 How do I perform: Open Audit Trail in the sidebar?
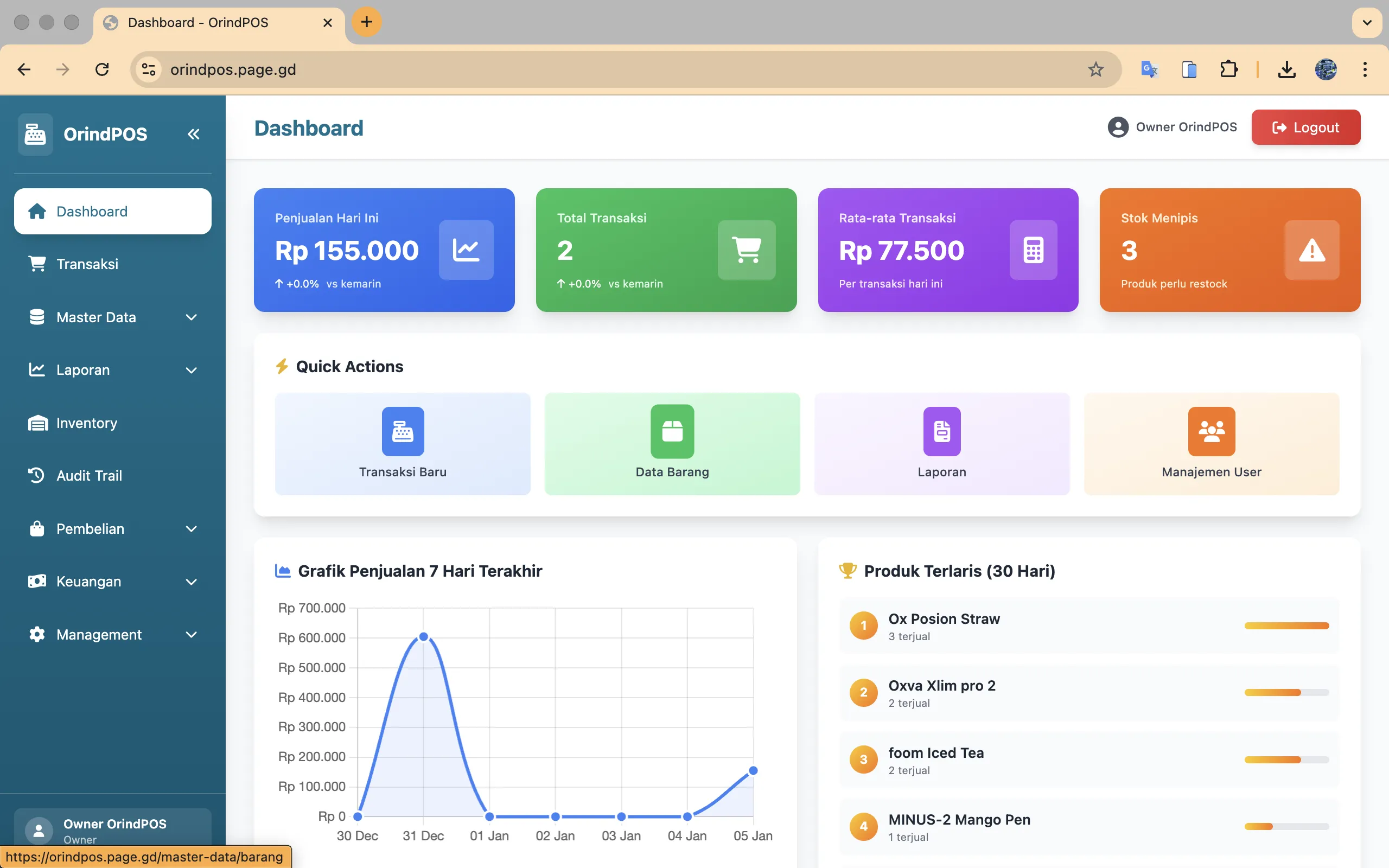pyautogui.click(x=113, y=475)
